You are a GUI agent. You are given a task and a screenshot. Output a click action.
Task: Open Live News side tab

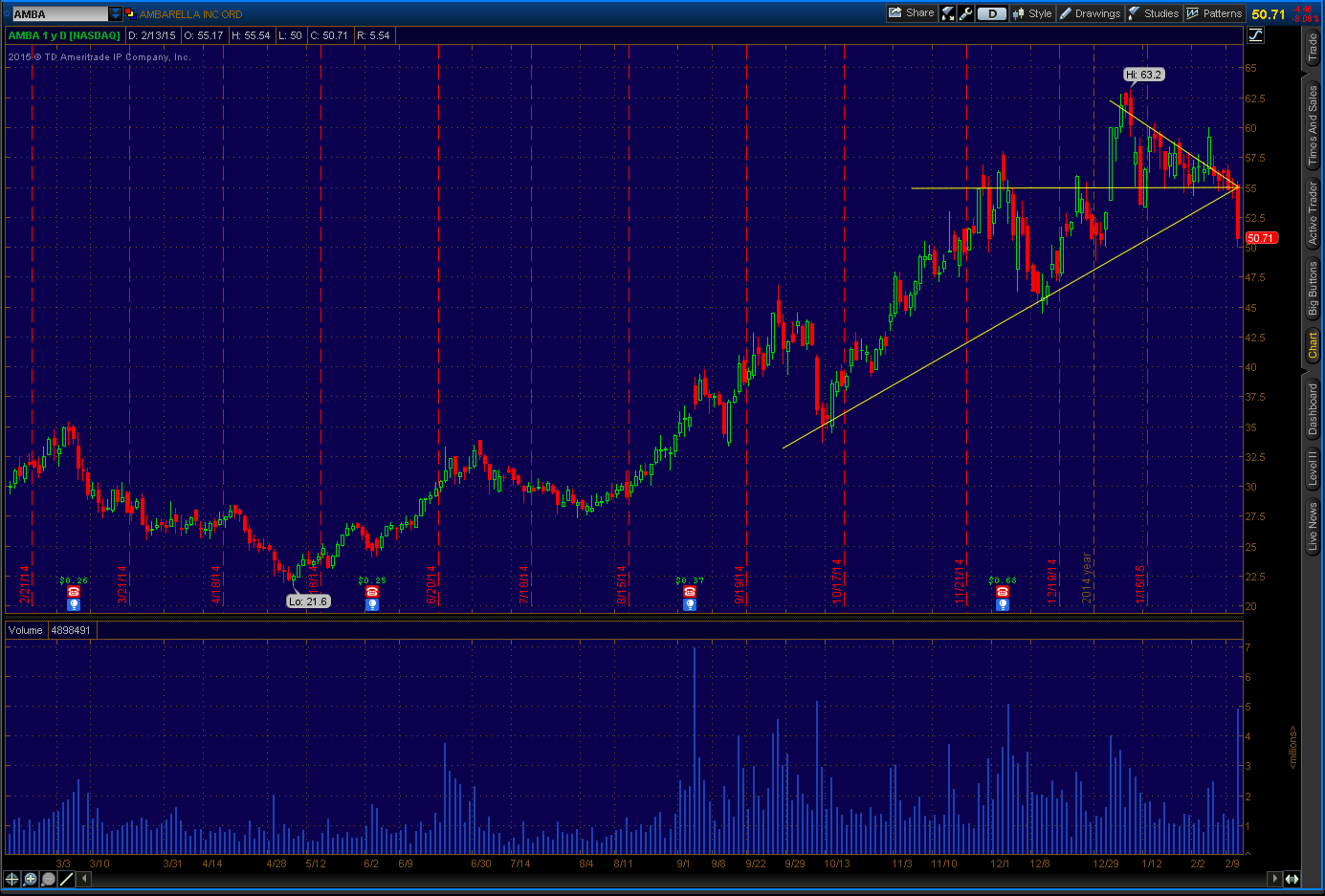(1313, 526)
